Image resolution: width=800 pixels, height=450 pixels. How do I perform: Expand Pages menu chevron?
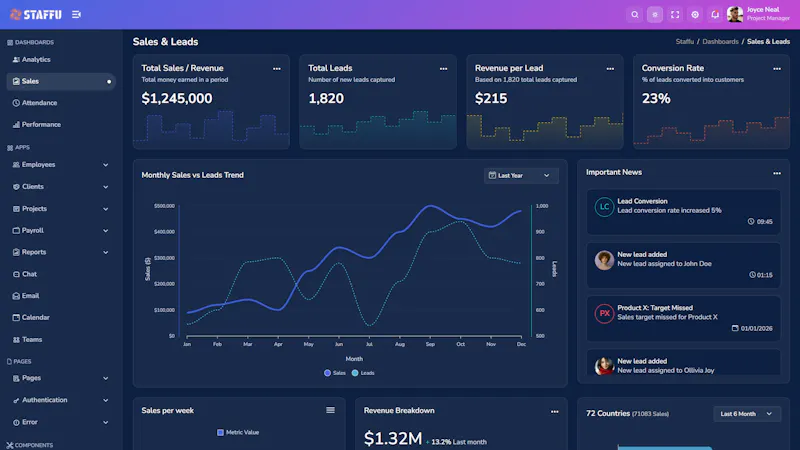(106, 378)
